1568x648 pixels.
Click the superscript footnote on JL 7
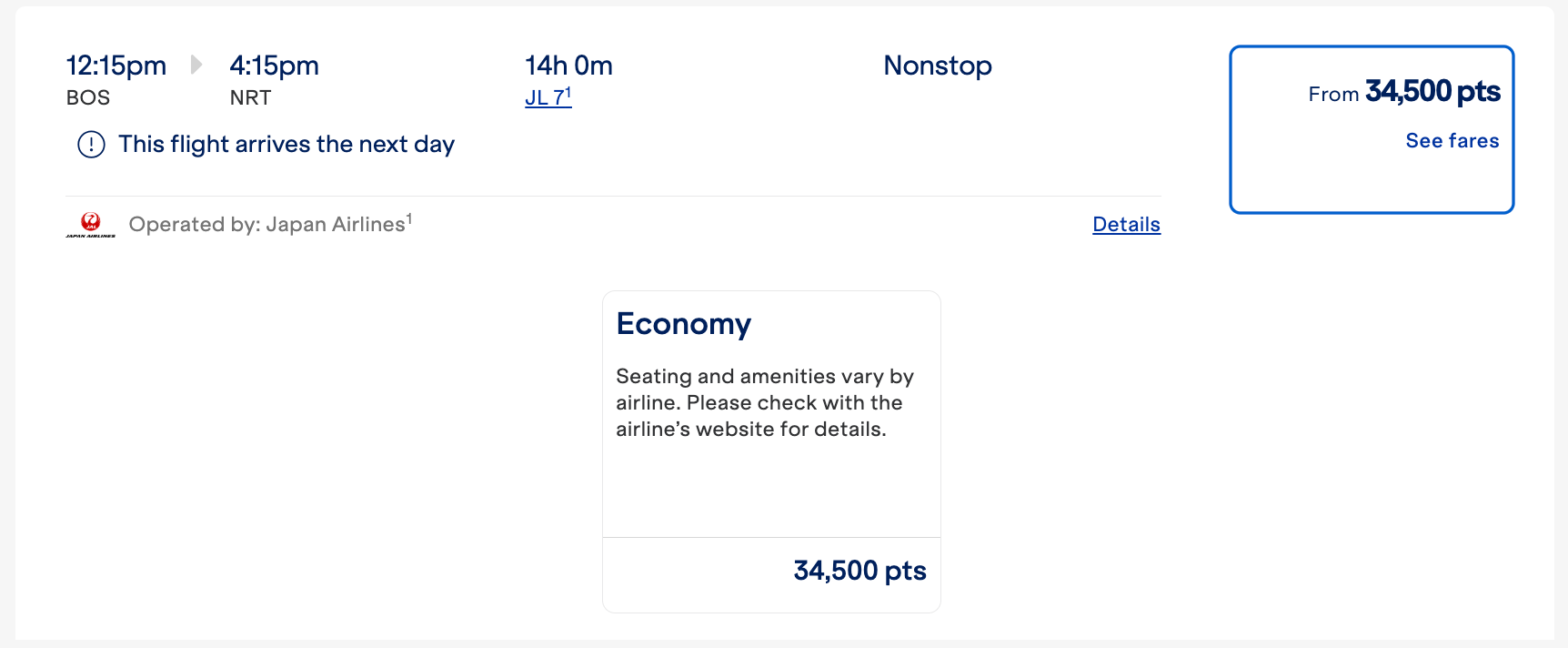(x=568, y=90)
